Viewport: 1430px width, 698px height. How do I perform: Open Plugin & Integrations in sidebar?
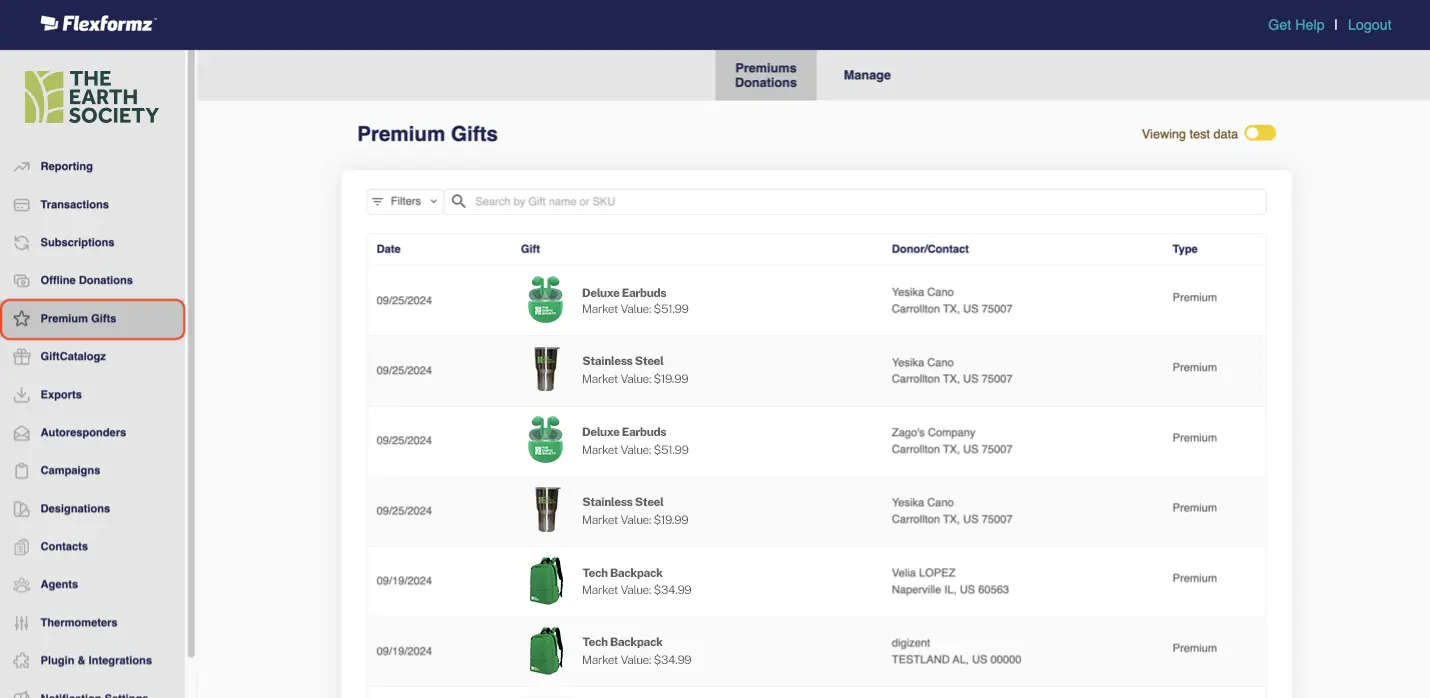[96, 661]
